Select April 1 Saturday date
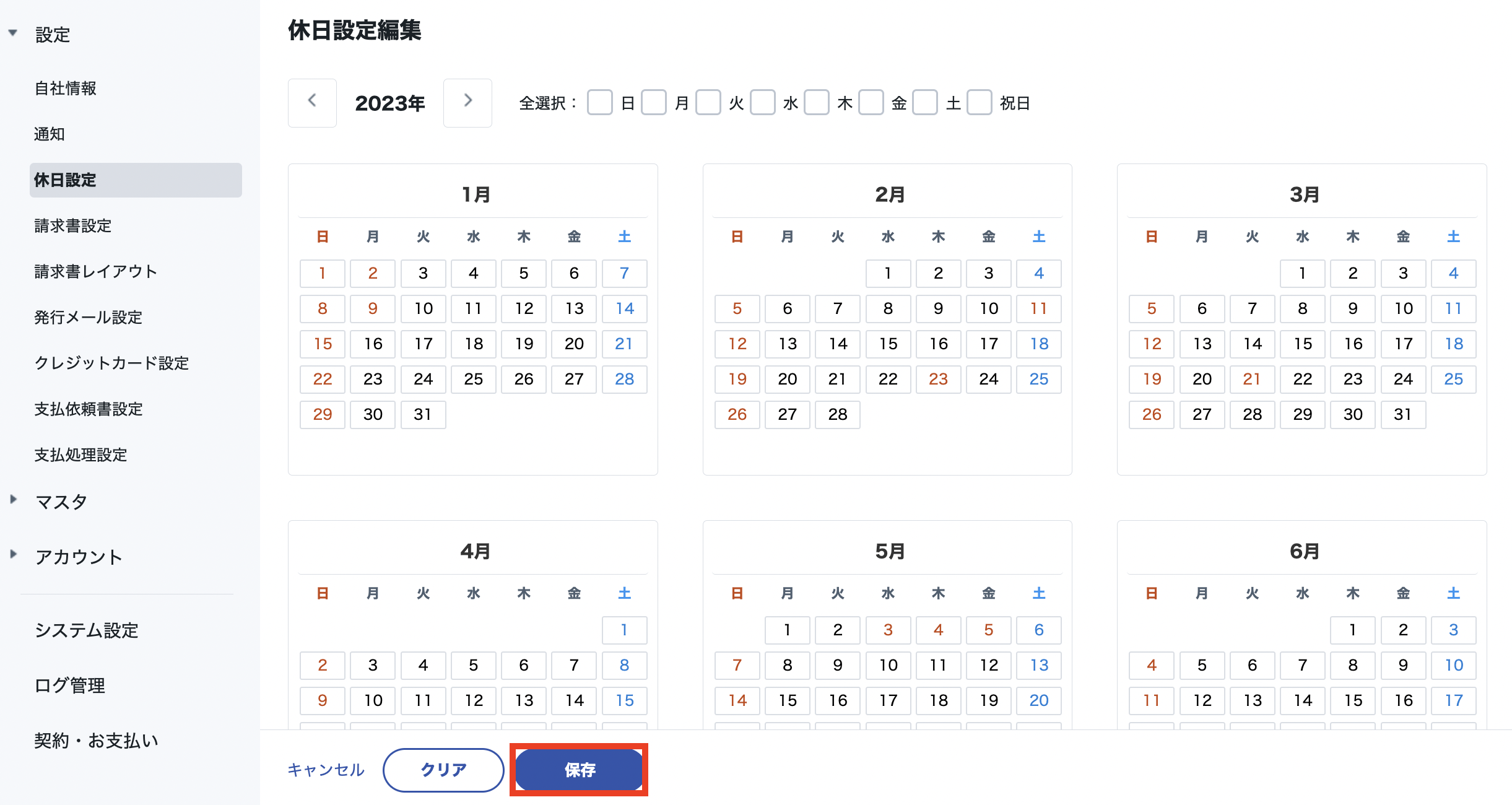 click(x=624, y=630)
